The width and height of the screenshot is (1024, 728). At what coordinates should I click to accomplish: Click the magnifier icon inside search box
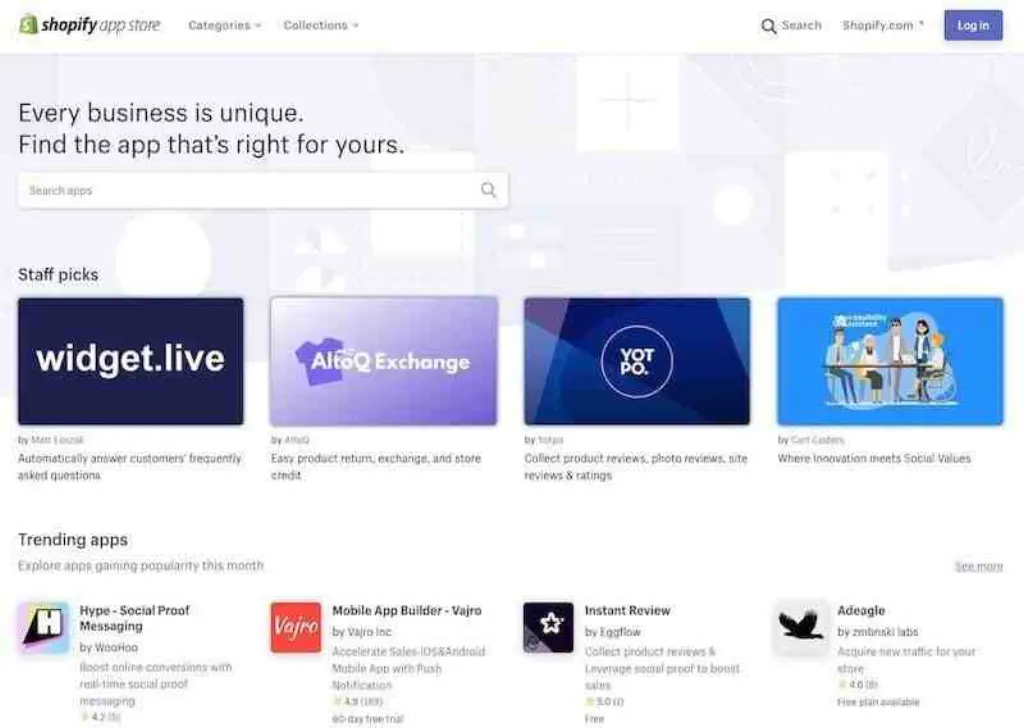point(488,190)
